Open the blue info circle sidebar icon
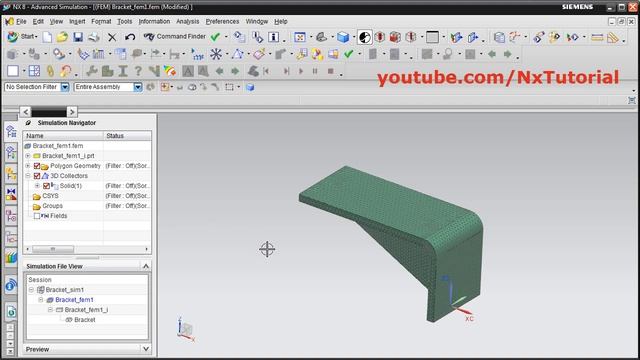The height and width of the screenshot is (360, 640). [11, 285]
